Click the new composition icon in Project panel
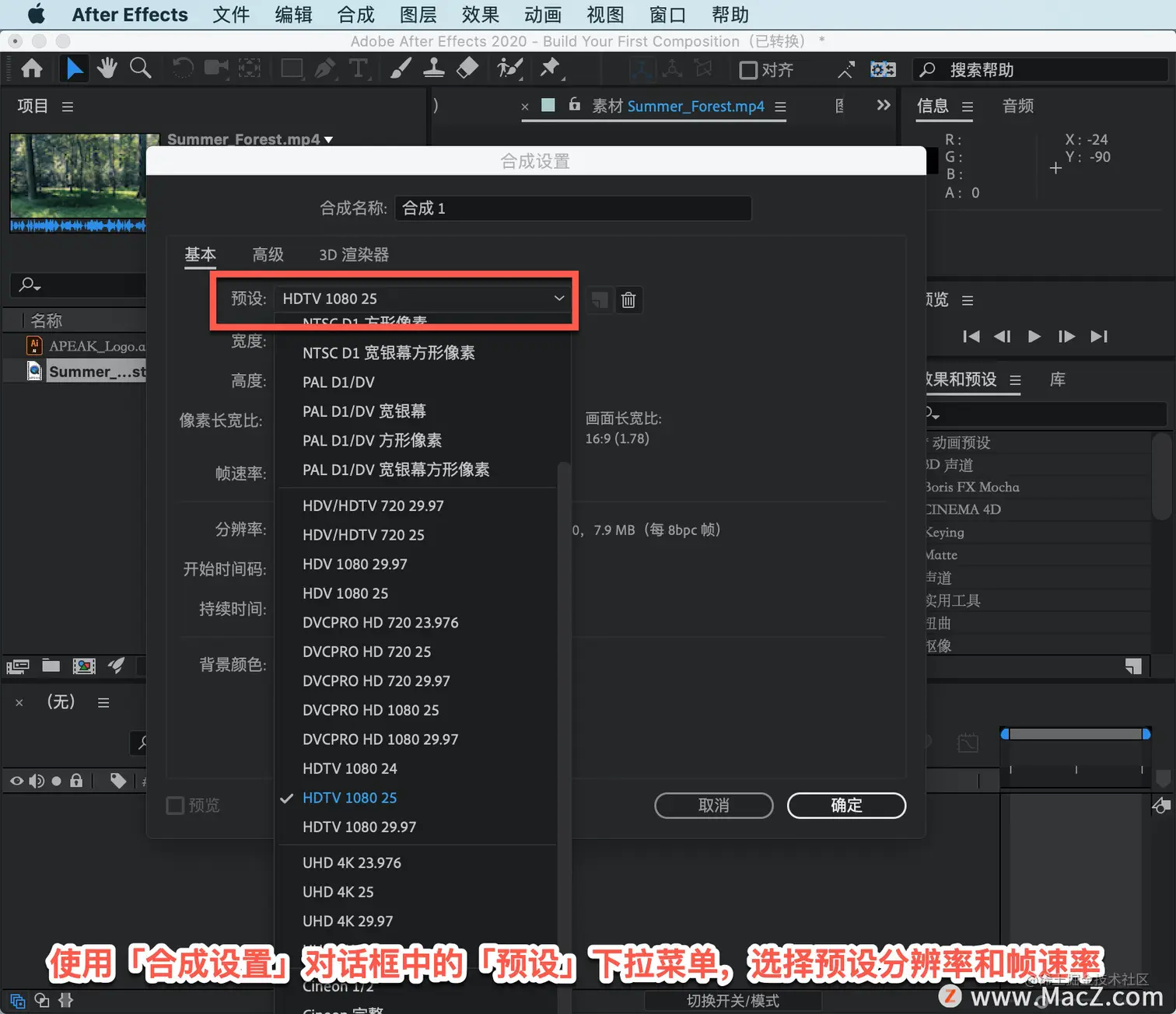 click(x=84, y=666)
